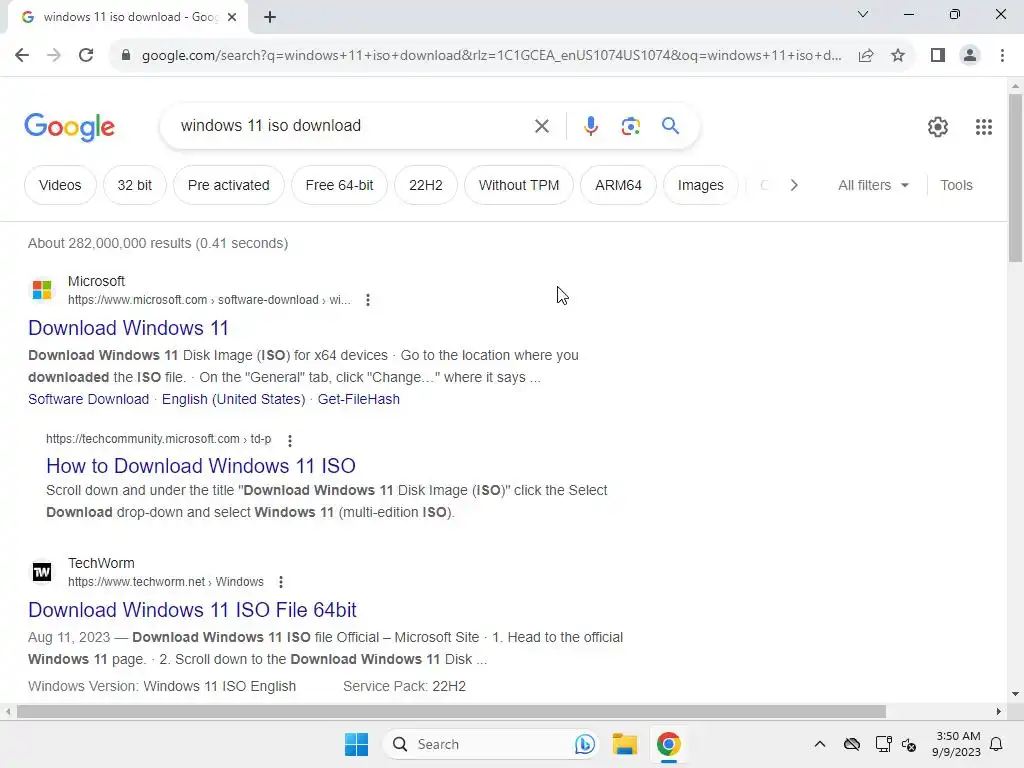Open Chrome side panel
The width and height of the screenshot is (1024, 768).
tap(938, 55)
